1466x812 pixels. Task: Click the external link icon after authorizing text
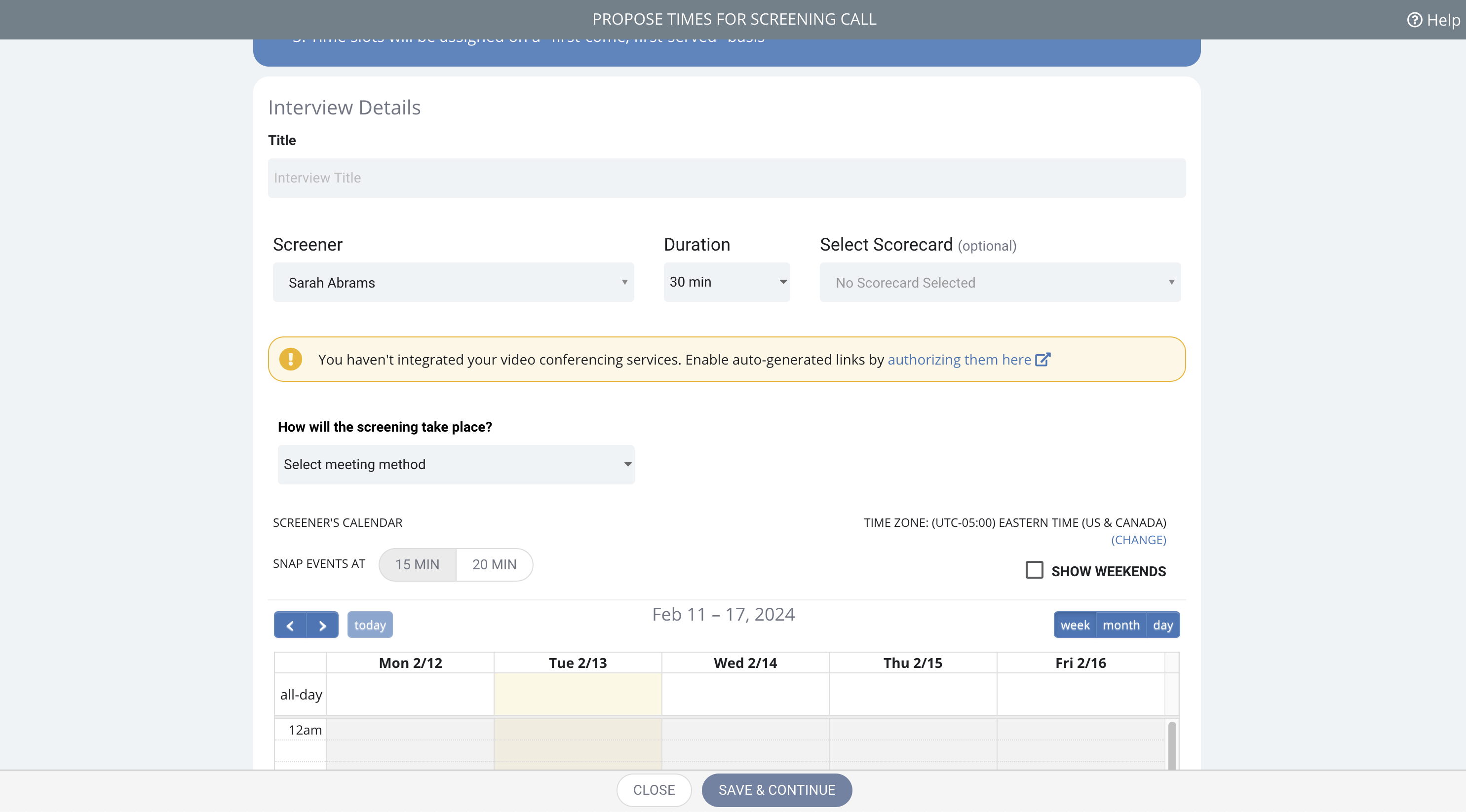tap(1042, 359)
